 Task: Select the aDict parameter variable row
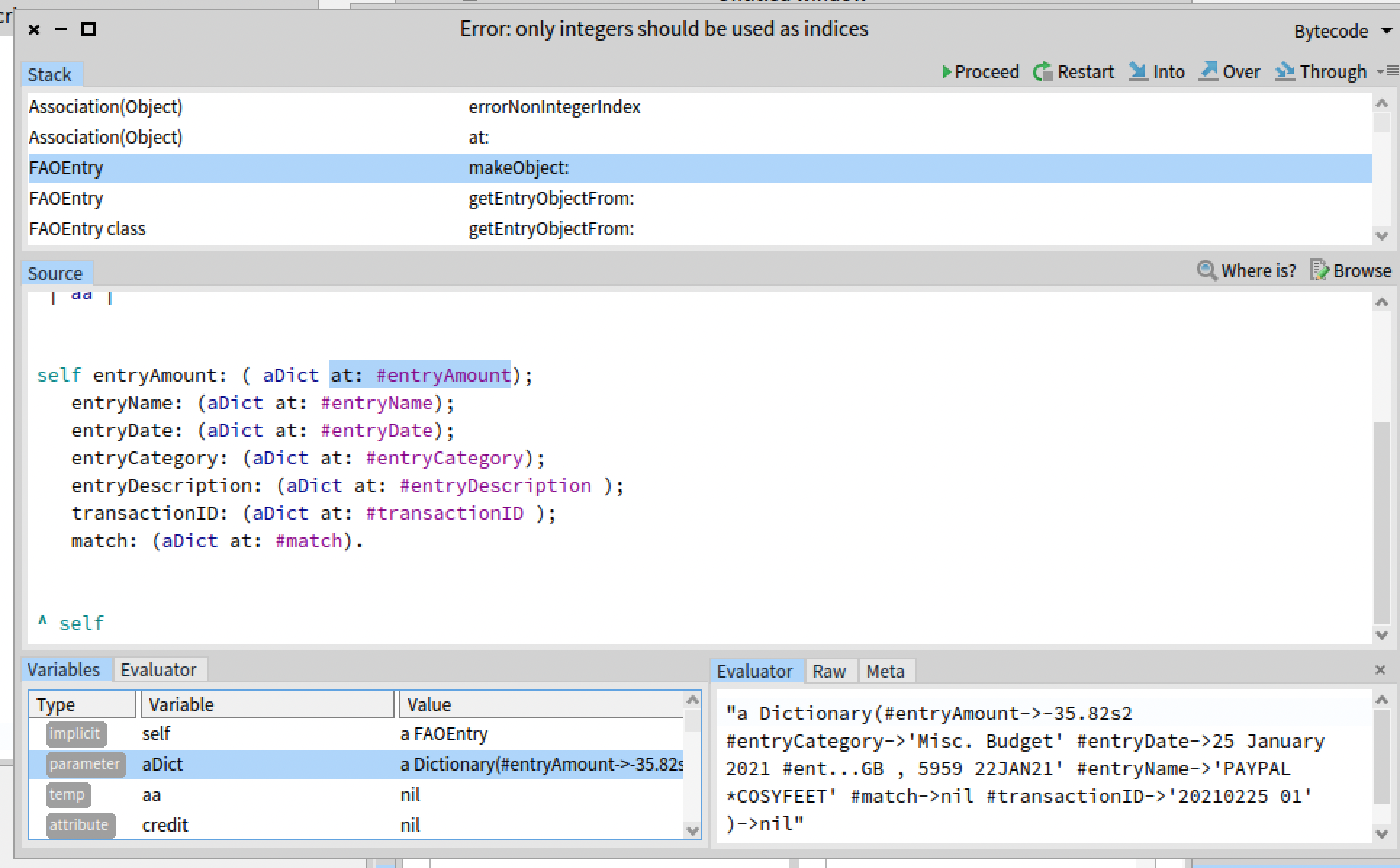pos(162,764)
